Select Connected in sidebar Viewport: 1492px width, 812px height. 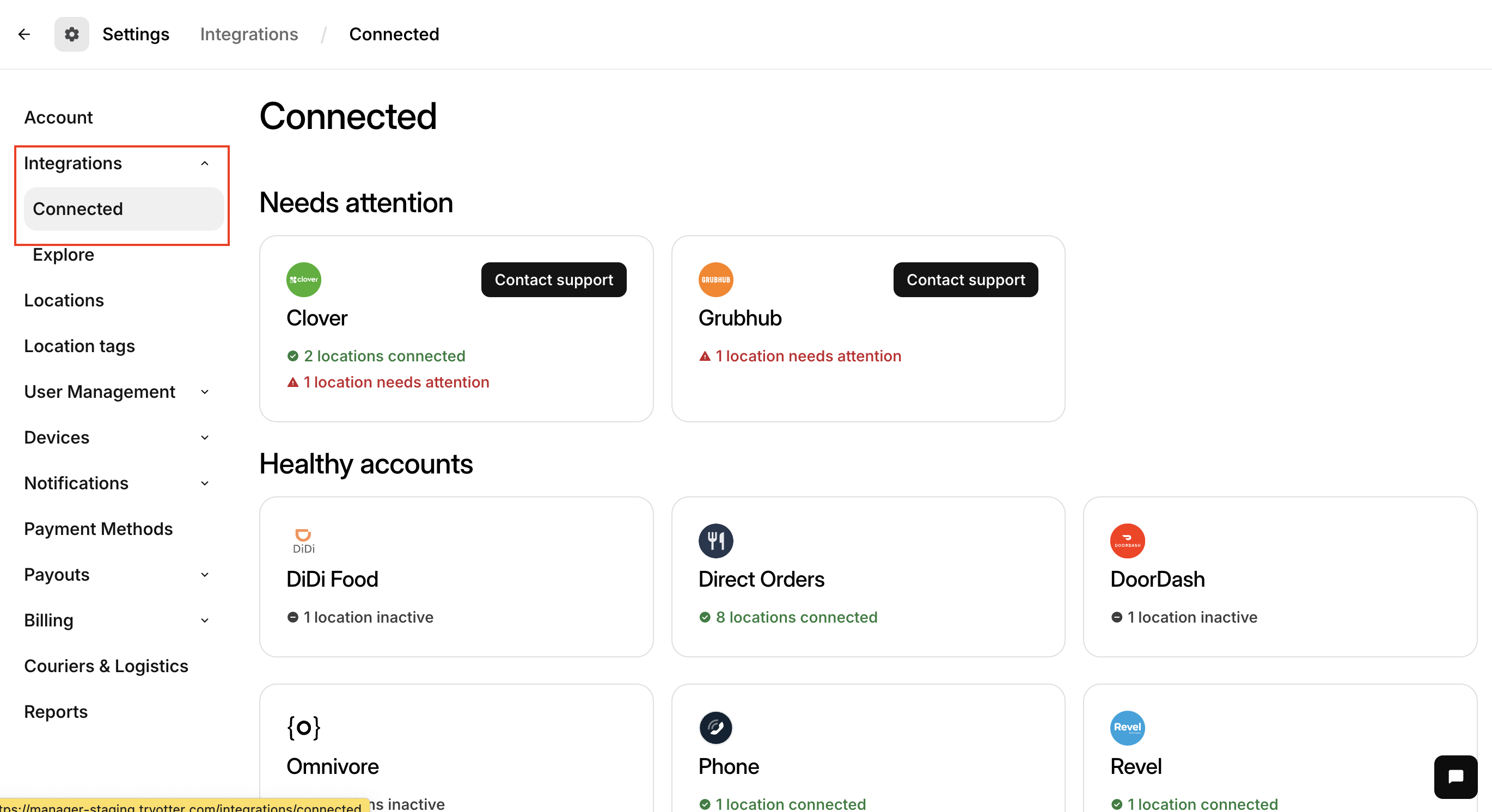click(x=124, y=209)
